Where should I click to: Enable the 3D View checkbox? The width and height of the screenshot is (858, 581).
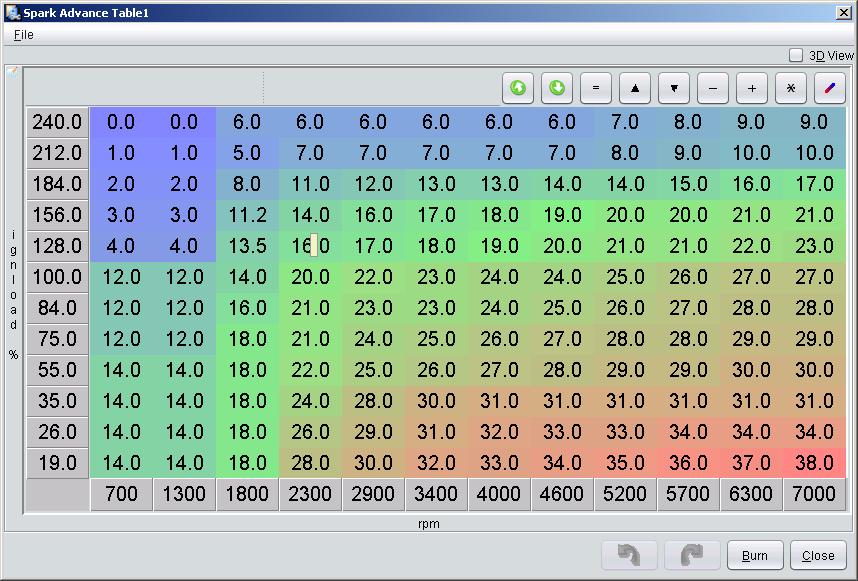click(796, 56)
